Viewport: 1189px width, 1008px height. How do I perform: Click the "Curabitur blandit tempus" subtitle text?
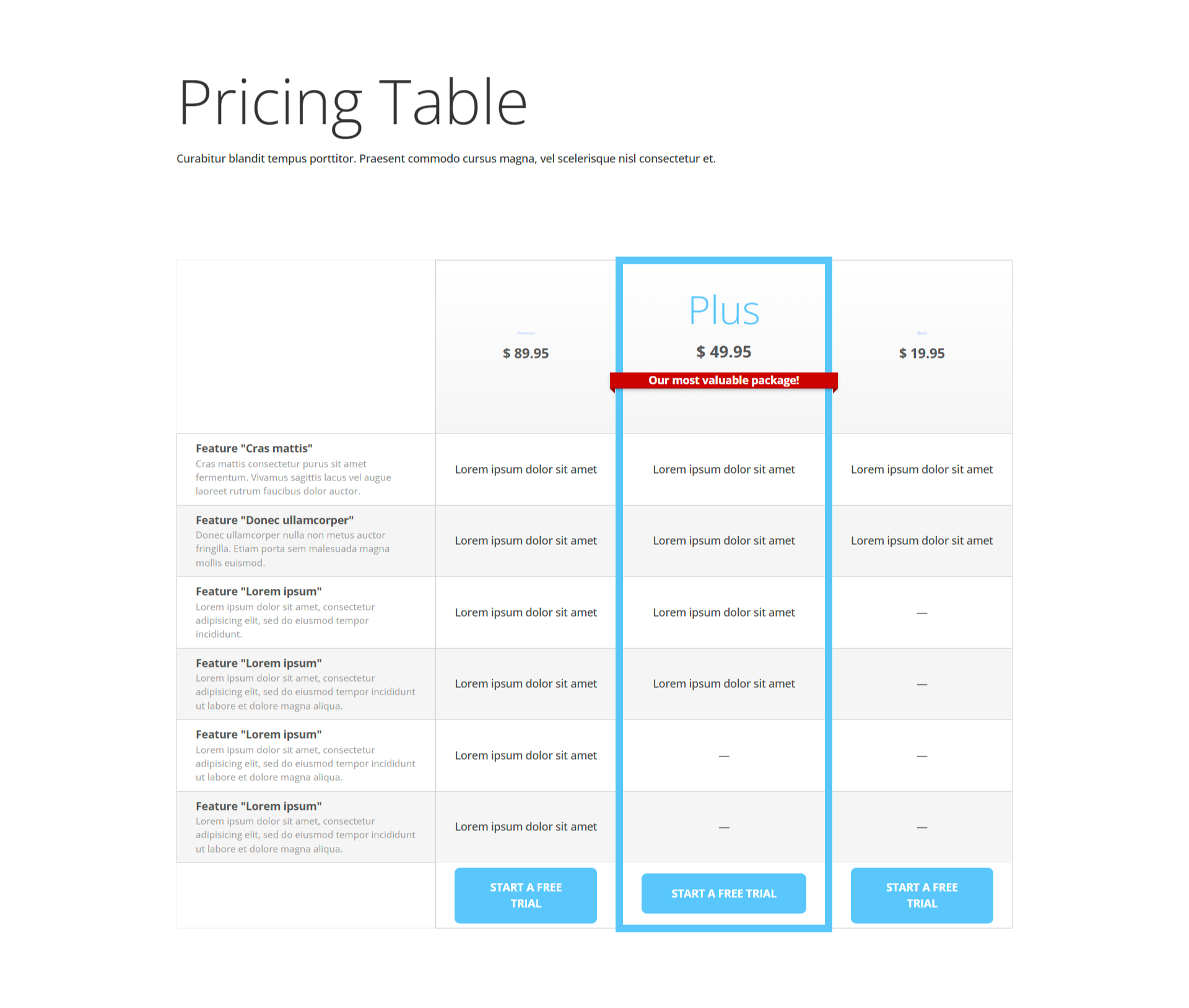pos(446,159)
